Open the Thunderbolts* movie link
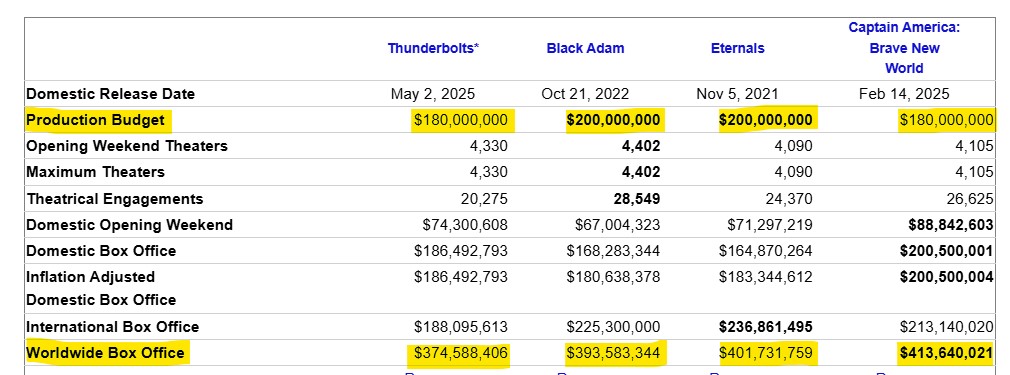1010x375 pixels. coord(433,48)
